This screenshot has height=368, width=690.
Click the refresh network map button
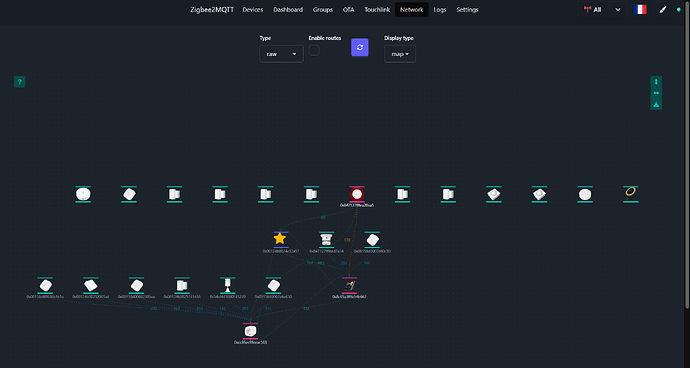click(x=360, y=48)
